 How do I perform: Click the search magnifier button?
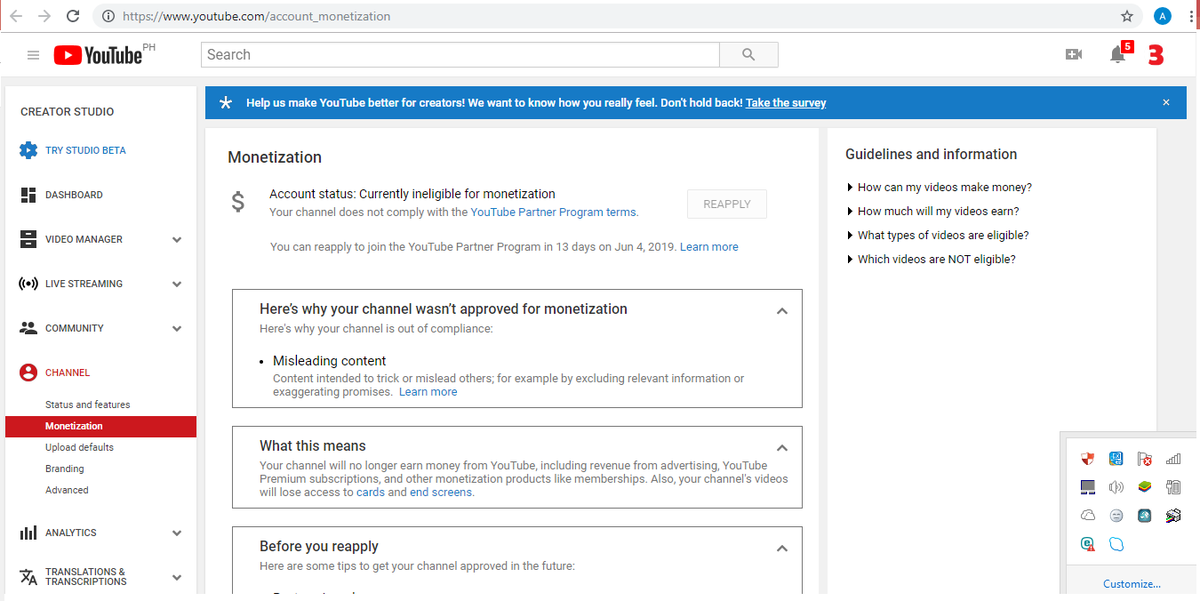(748, 55)
